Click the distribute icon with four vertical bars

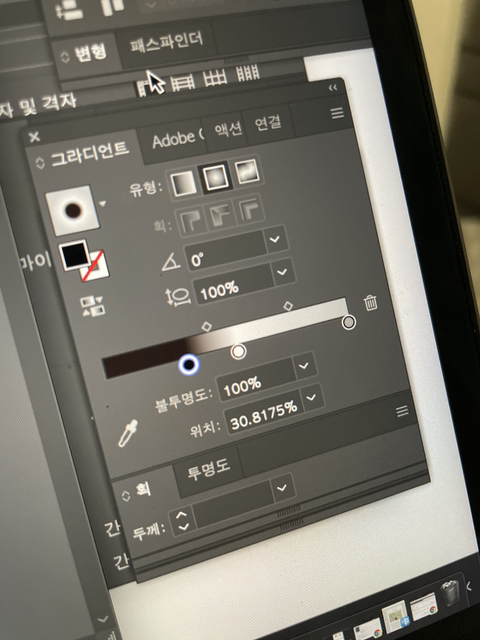(247, 72)
